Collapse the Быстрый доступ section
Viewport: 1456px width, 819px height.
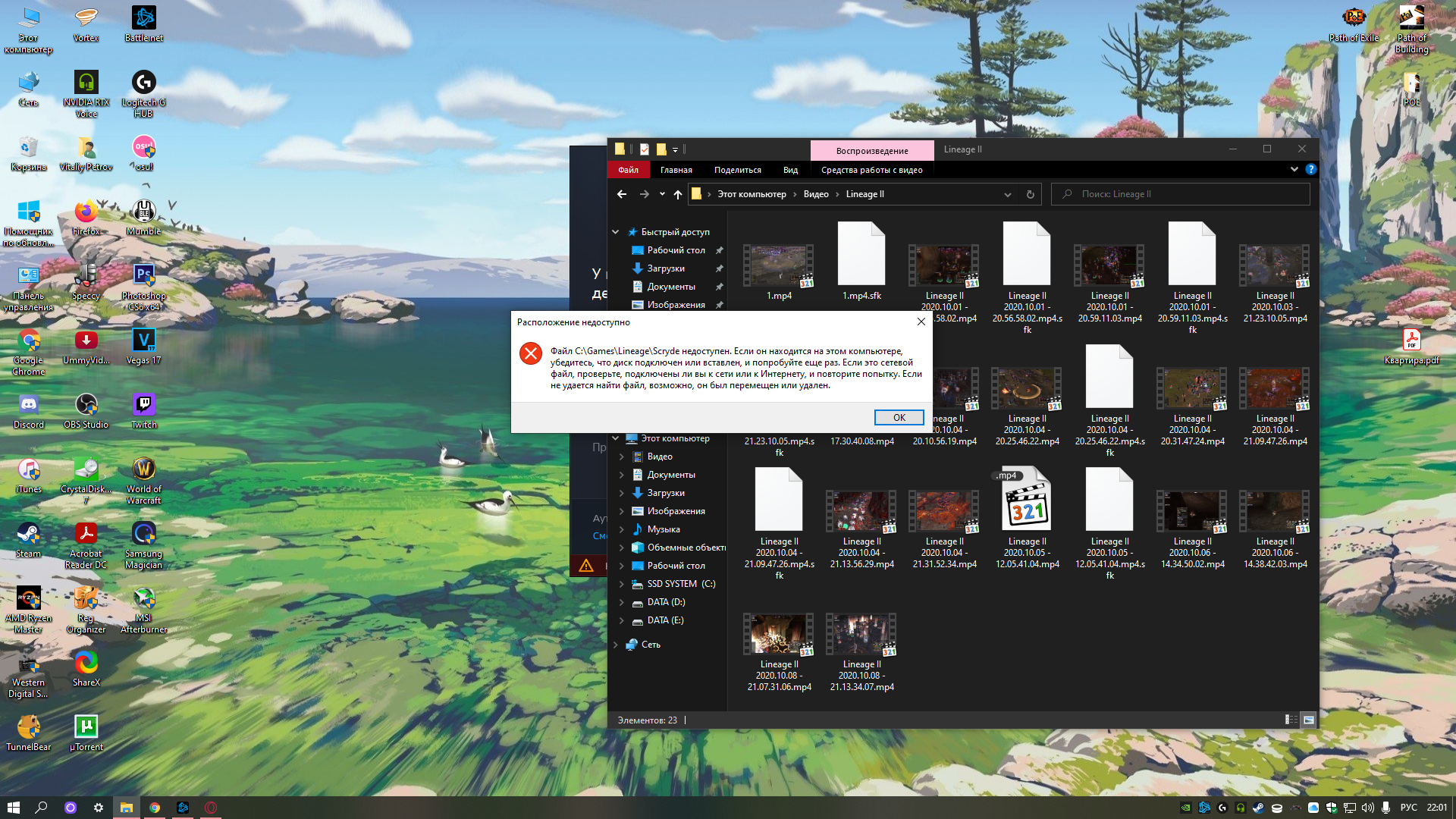coord(616,232)
